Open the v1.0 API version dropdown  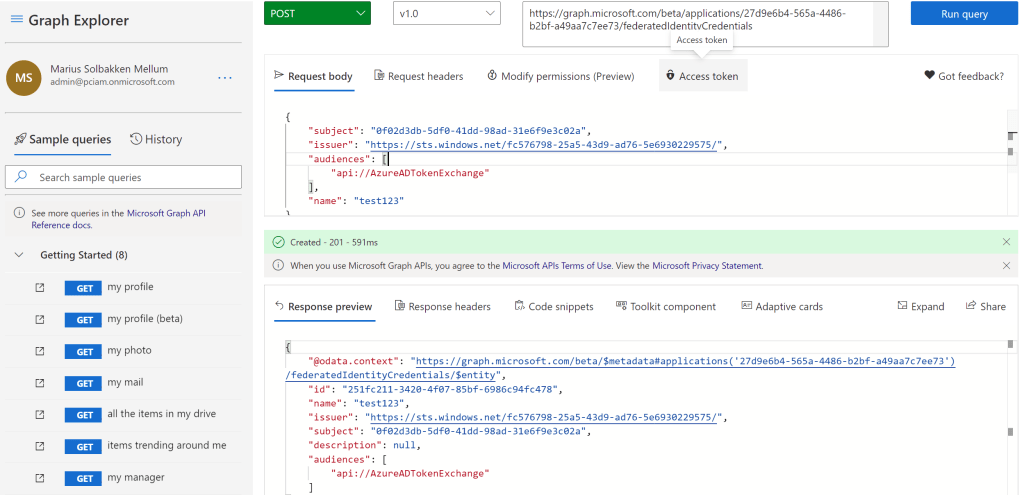tap(445, 13)
